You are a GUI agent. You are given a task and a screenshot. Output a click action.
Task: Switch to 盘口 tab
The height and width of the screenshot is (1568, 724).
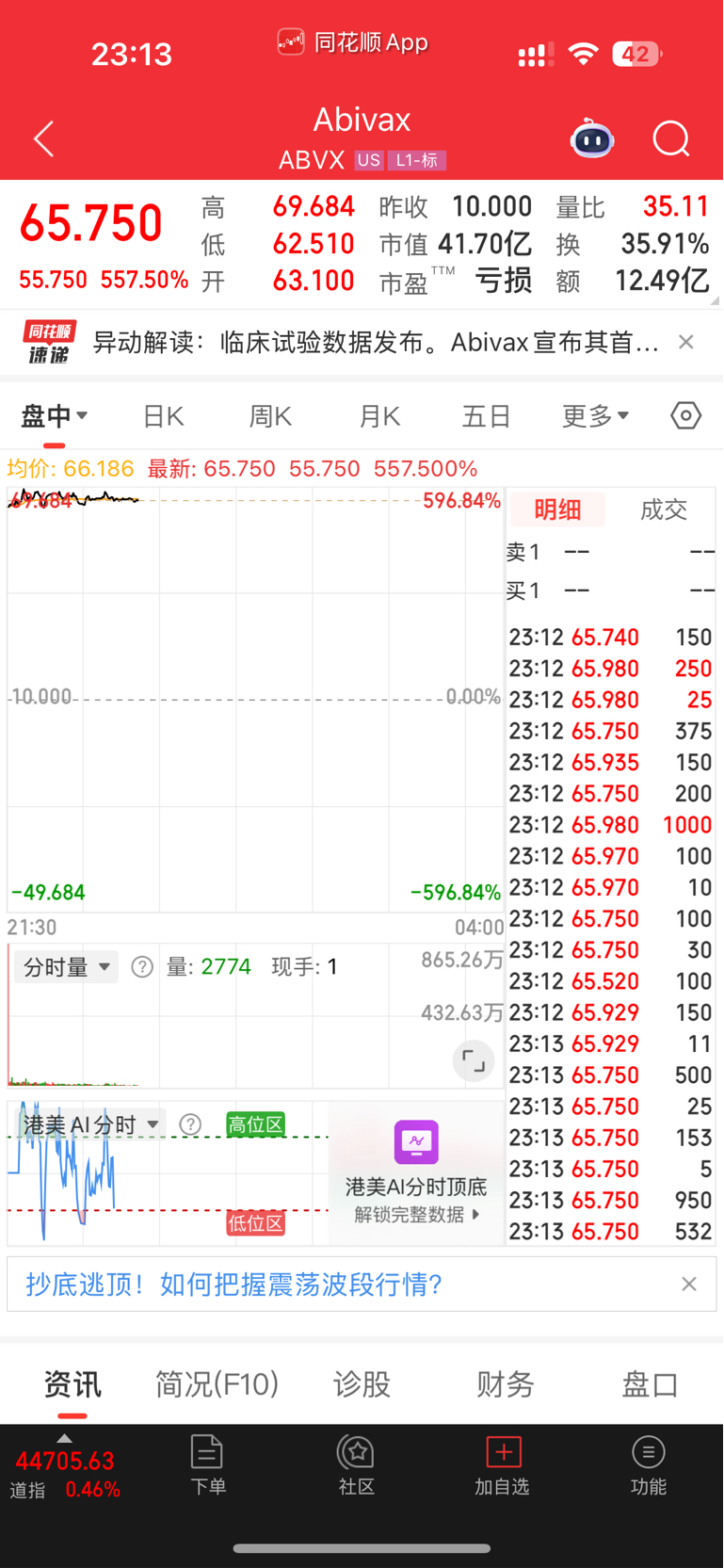click(x=651, y=1384)
